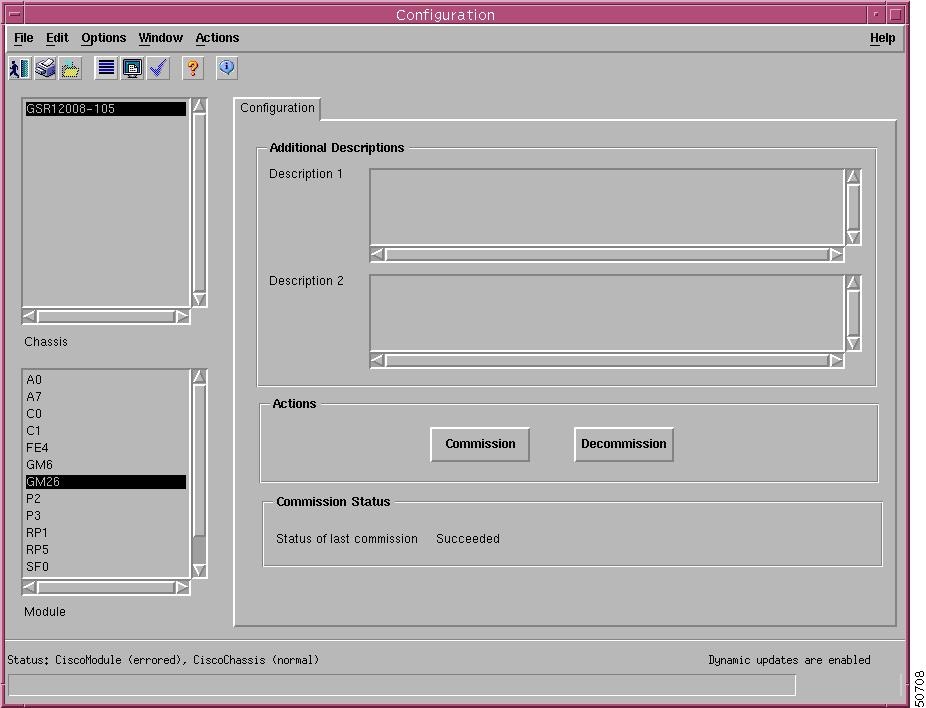Select module P3 in the list
This screenshot has width=926, height=708.
click(x=106, y=515)
